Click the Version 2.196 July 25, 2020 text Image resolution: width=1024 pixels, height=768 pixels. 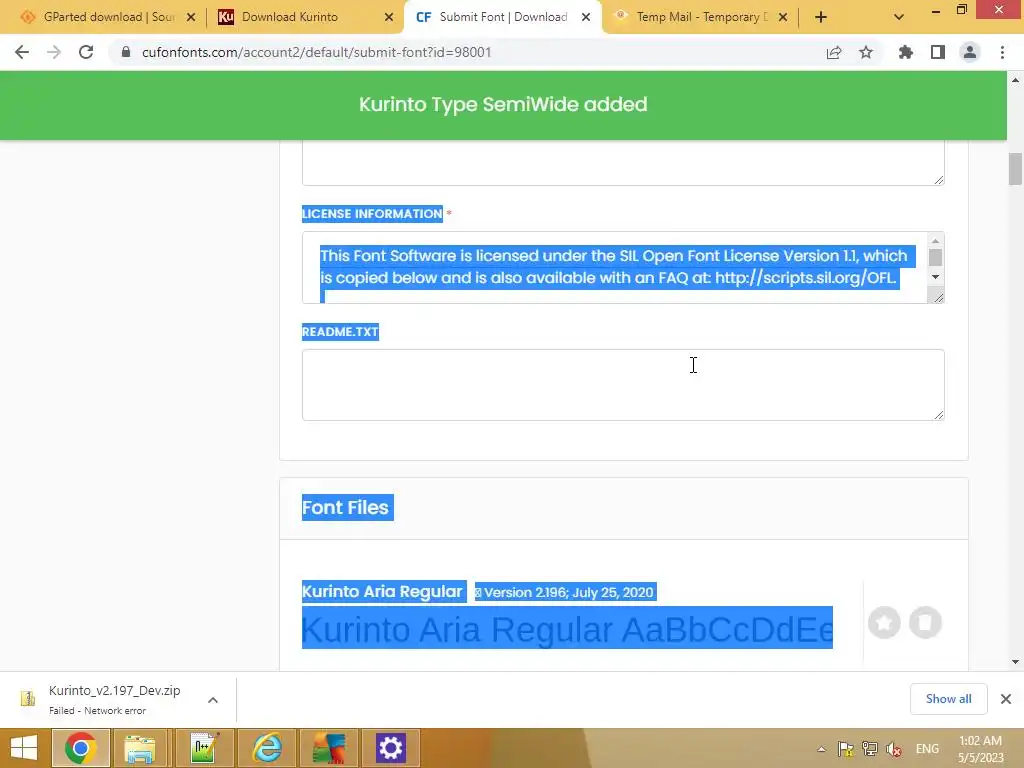[568, 592]
